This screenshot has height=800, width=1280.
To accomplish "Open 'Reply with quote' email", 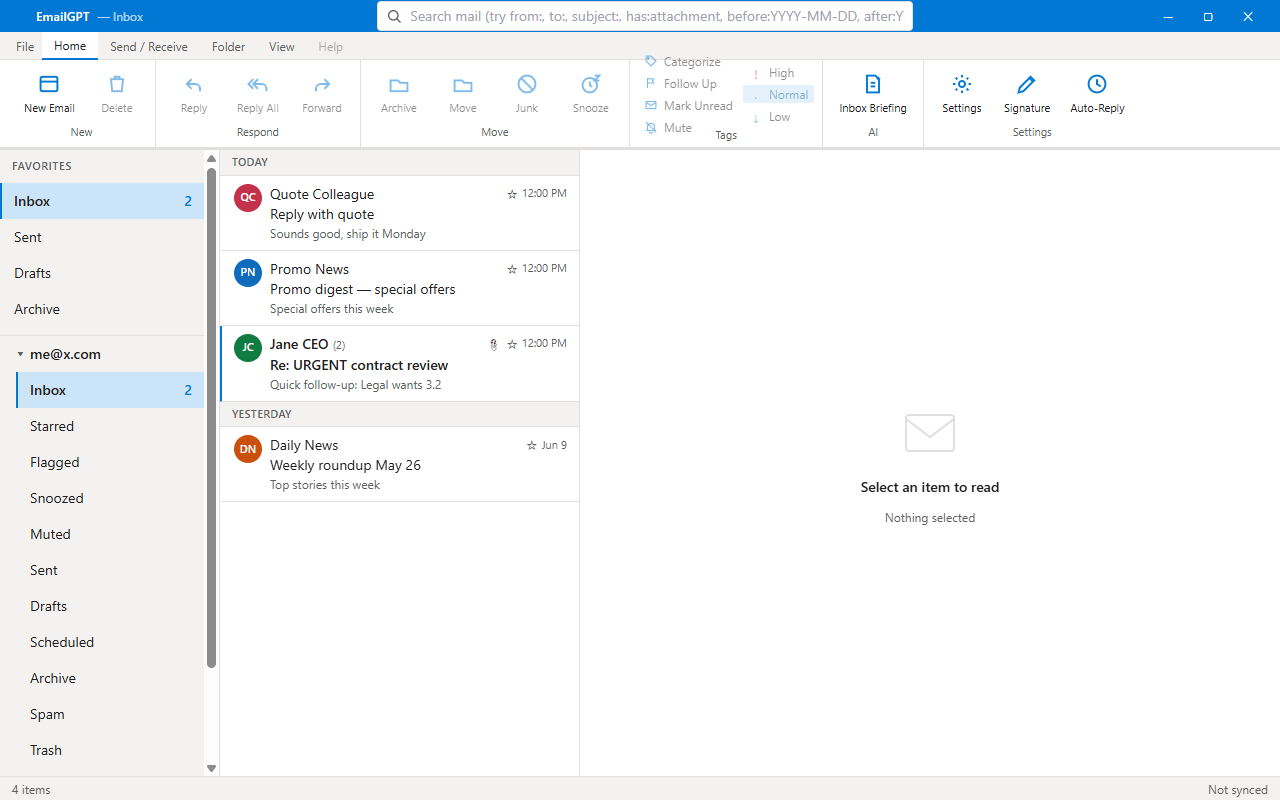I will pyautogui.click(x=399, y=213).
